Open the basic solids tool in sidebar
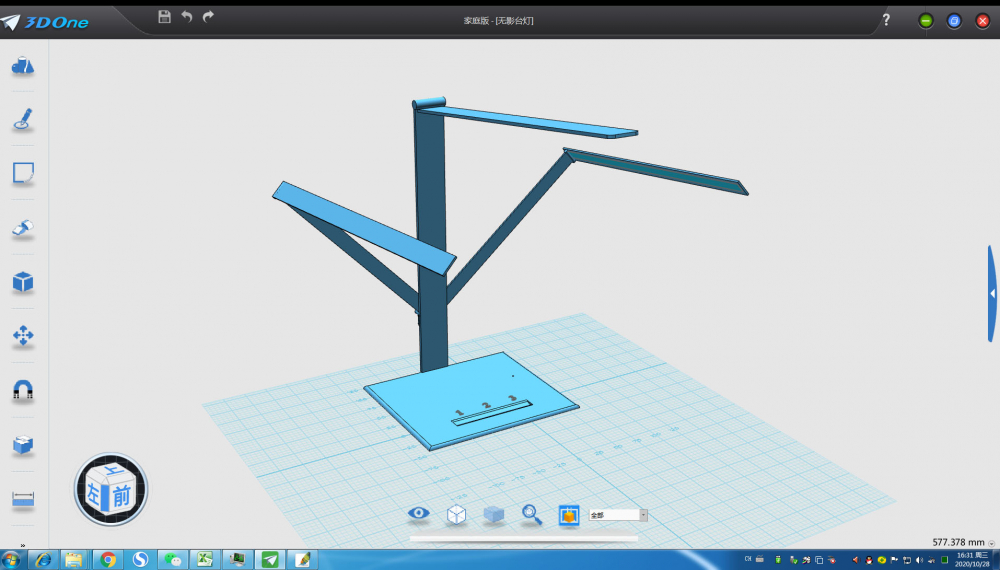Image resolution: width=1000 pixels, height=570 pixels. pos(23,65)
